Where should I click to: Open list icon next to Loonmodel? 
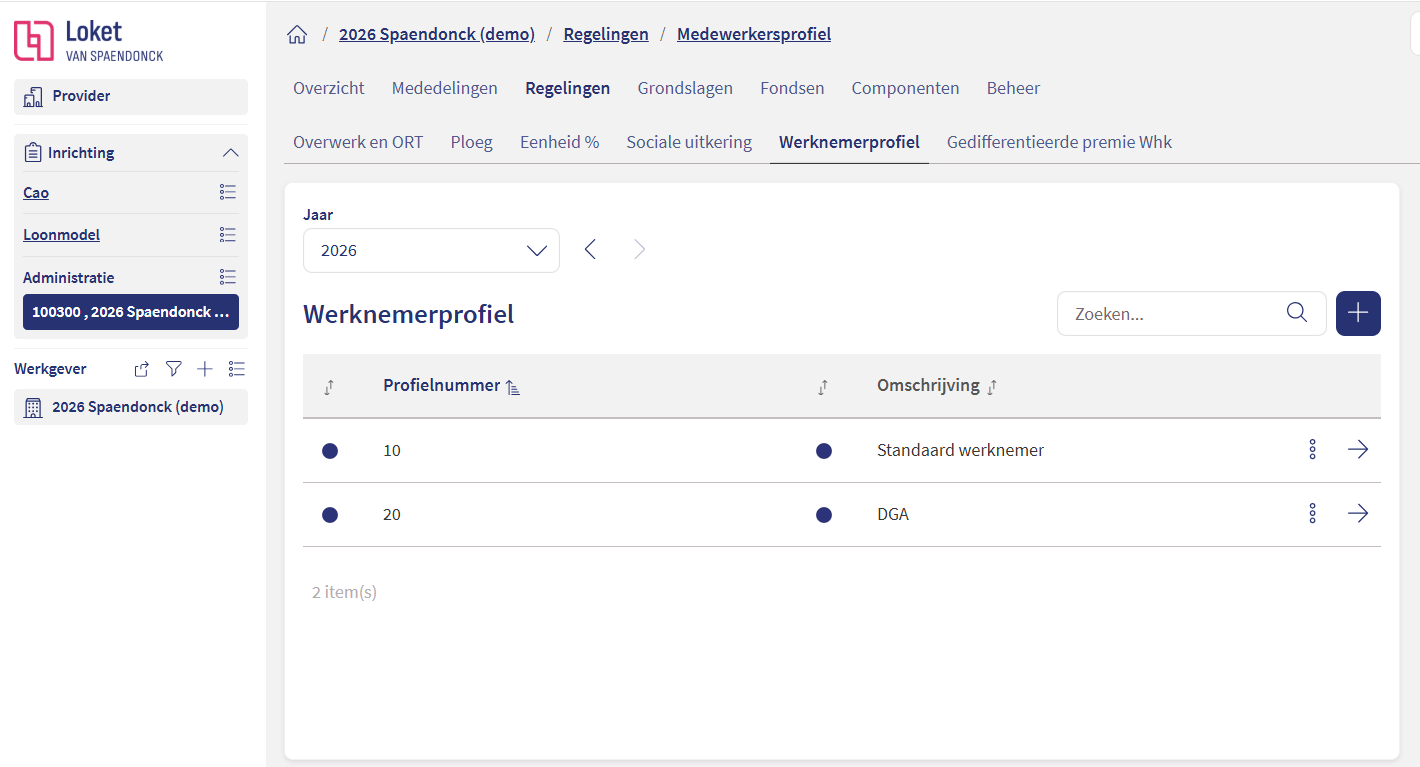tap(228, 235)
